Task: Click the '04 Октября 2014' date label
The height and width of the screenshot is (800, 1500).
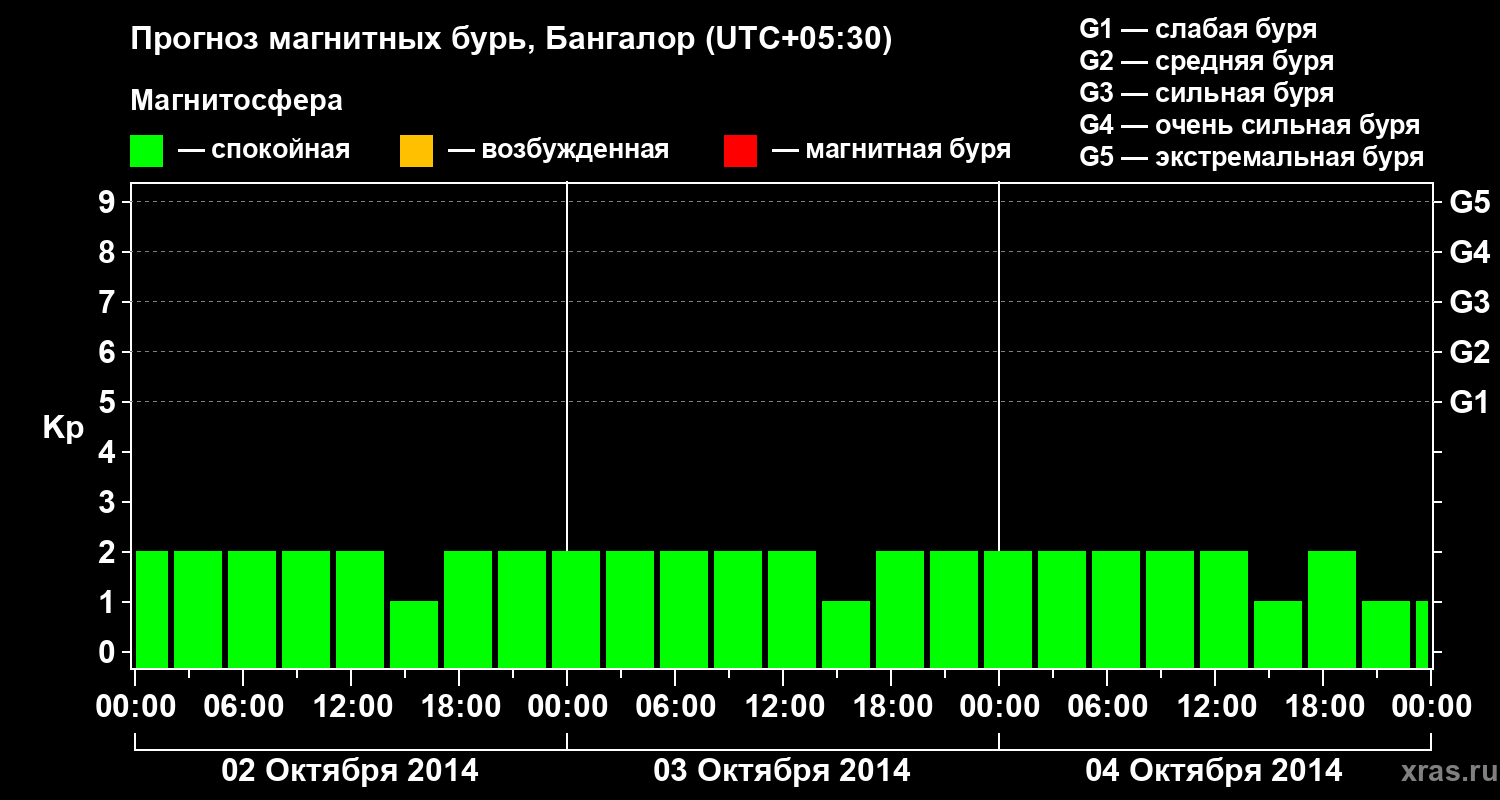Action: pyautogui.click(x=1214, y=770)
